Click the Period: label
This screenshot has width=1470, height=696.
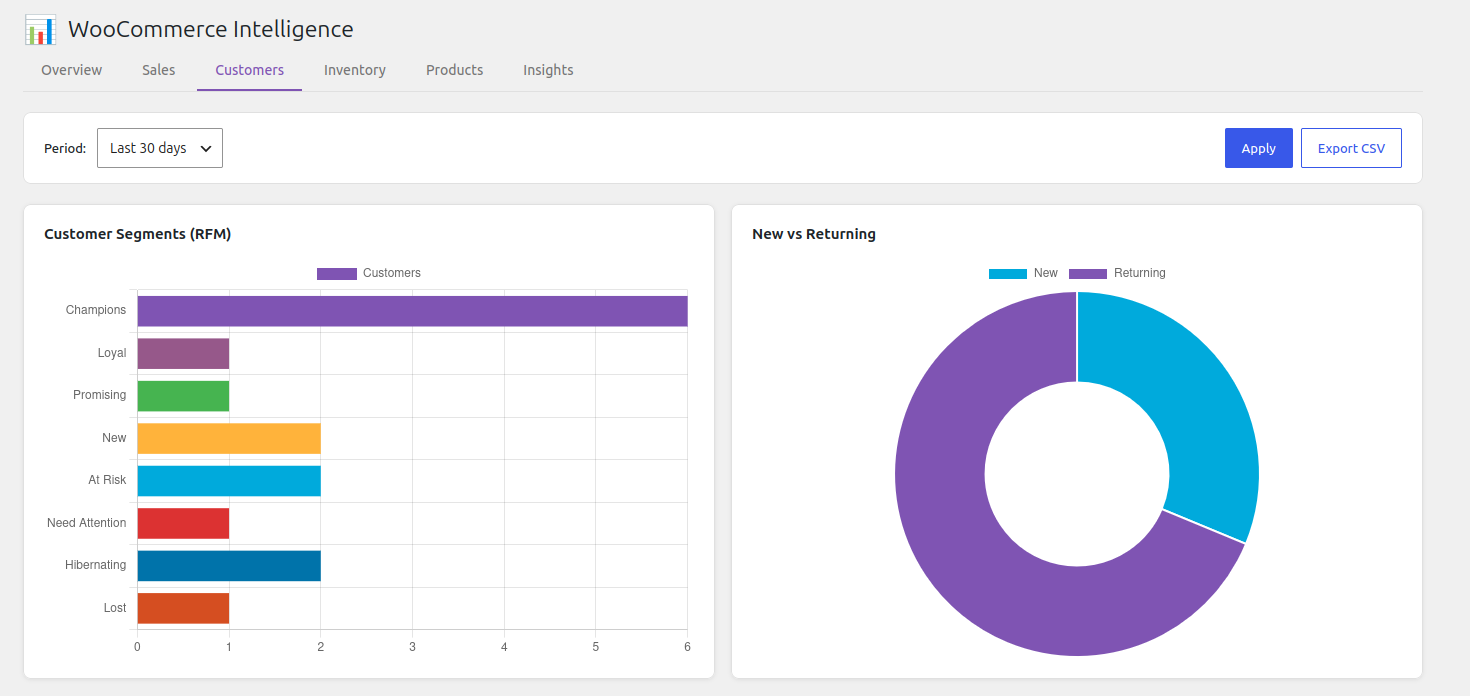pyautogui.click(x=65, y=148)
